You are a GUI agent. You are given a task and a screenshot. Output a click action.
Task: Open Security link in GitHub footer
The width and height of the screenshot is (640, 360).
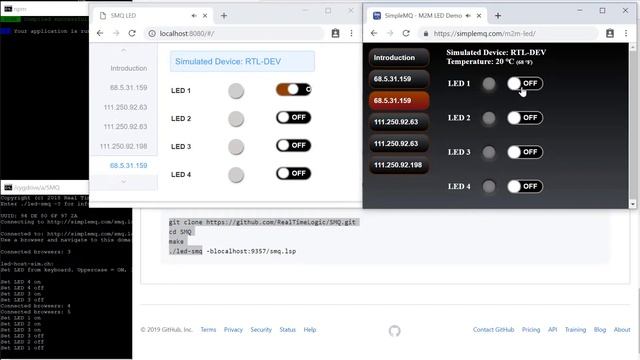point(261,329)
